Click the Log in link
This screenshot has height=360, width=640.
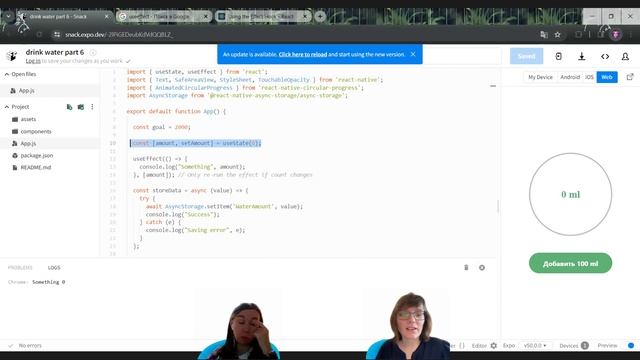pos(33,61)
